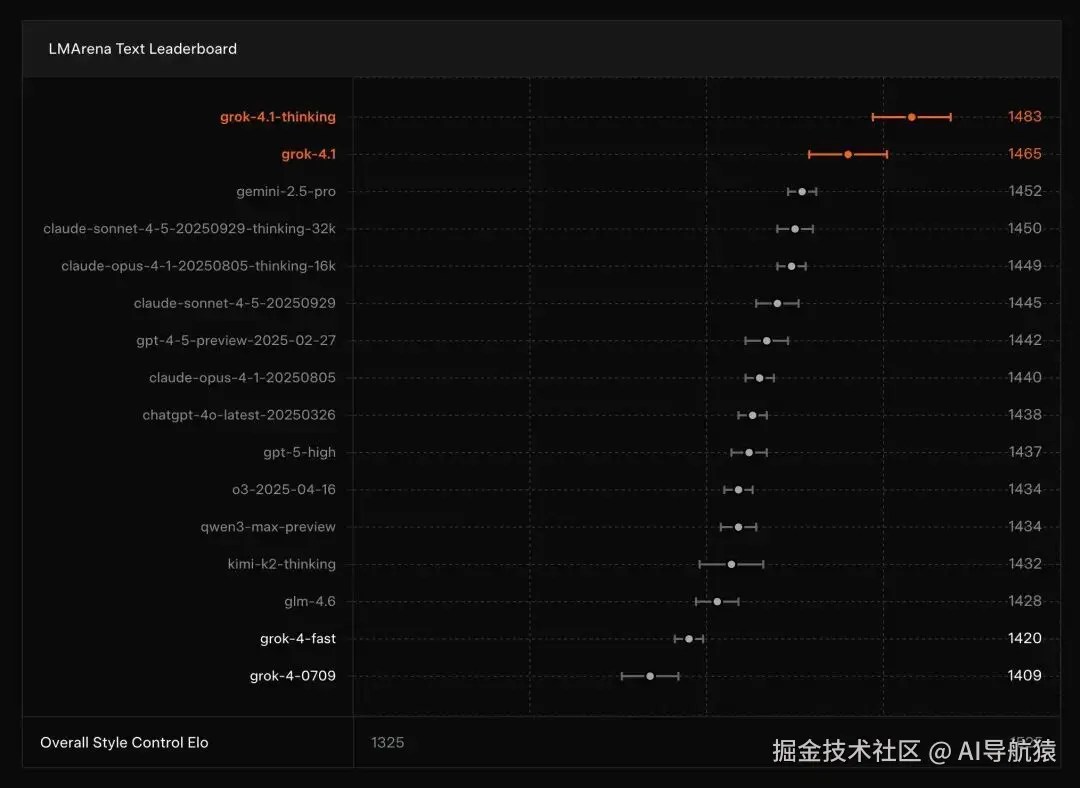Select the gemini-2.5-pro row label
The height and width of the screenshot is (788, 1080).
tap(286, 191)
